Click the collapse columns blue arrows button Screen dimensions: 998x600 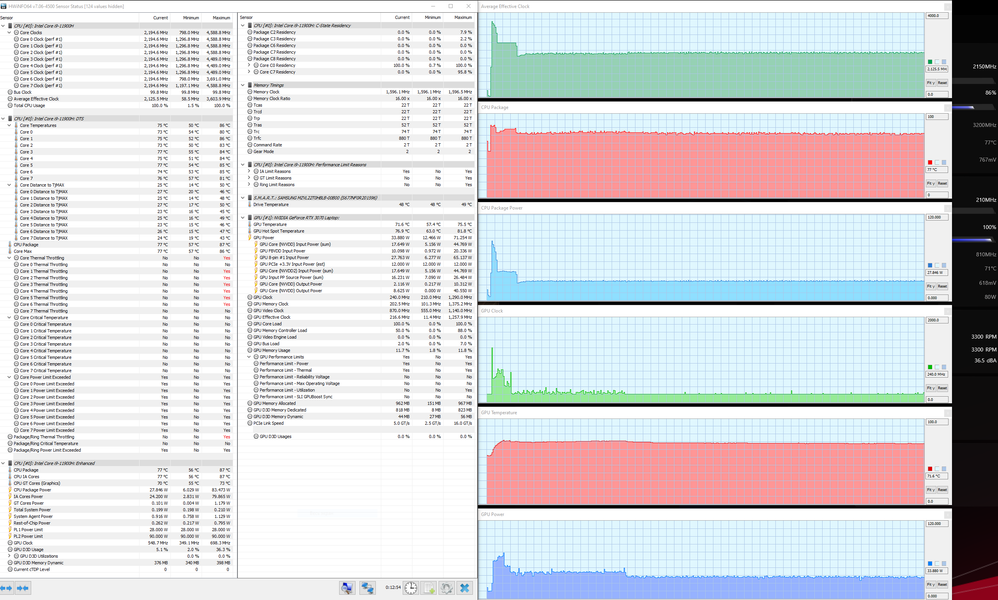22,588
